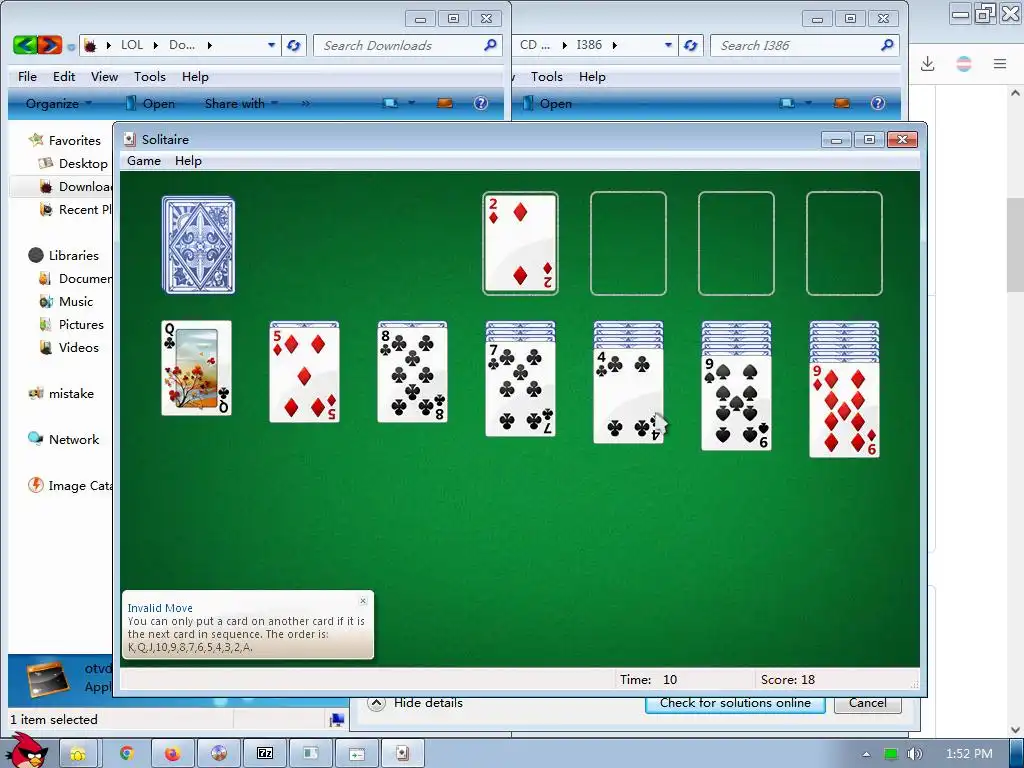Click the rightmost empty foundation slot
1024x768 pixels.
coord(844,243)
